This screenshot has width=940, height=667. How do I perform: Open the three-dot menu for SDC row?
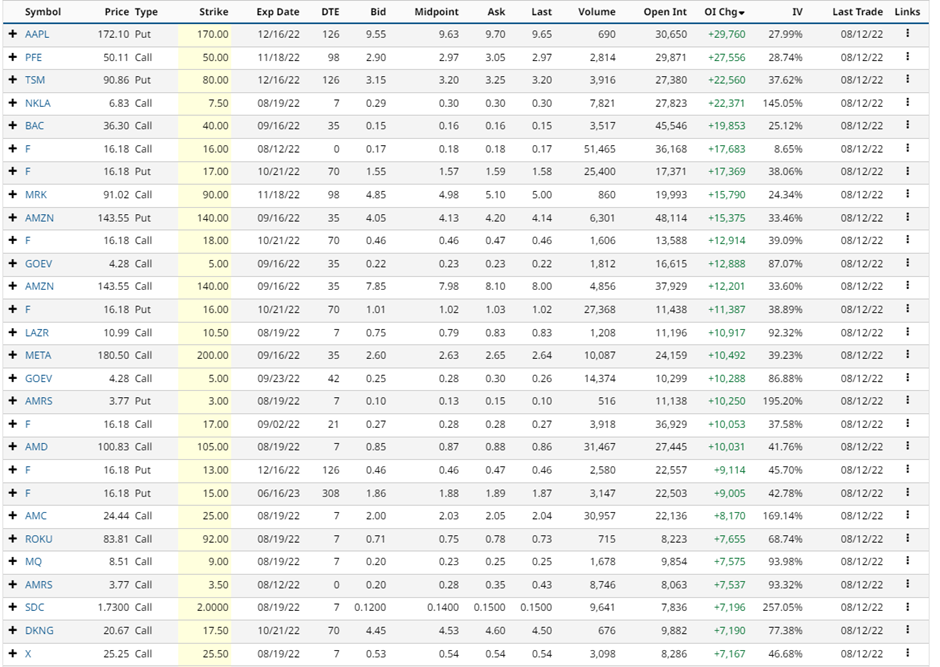pos(908,607)
